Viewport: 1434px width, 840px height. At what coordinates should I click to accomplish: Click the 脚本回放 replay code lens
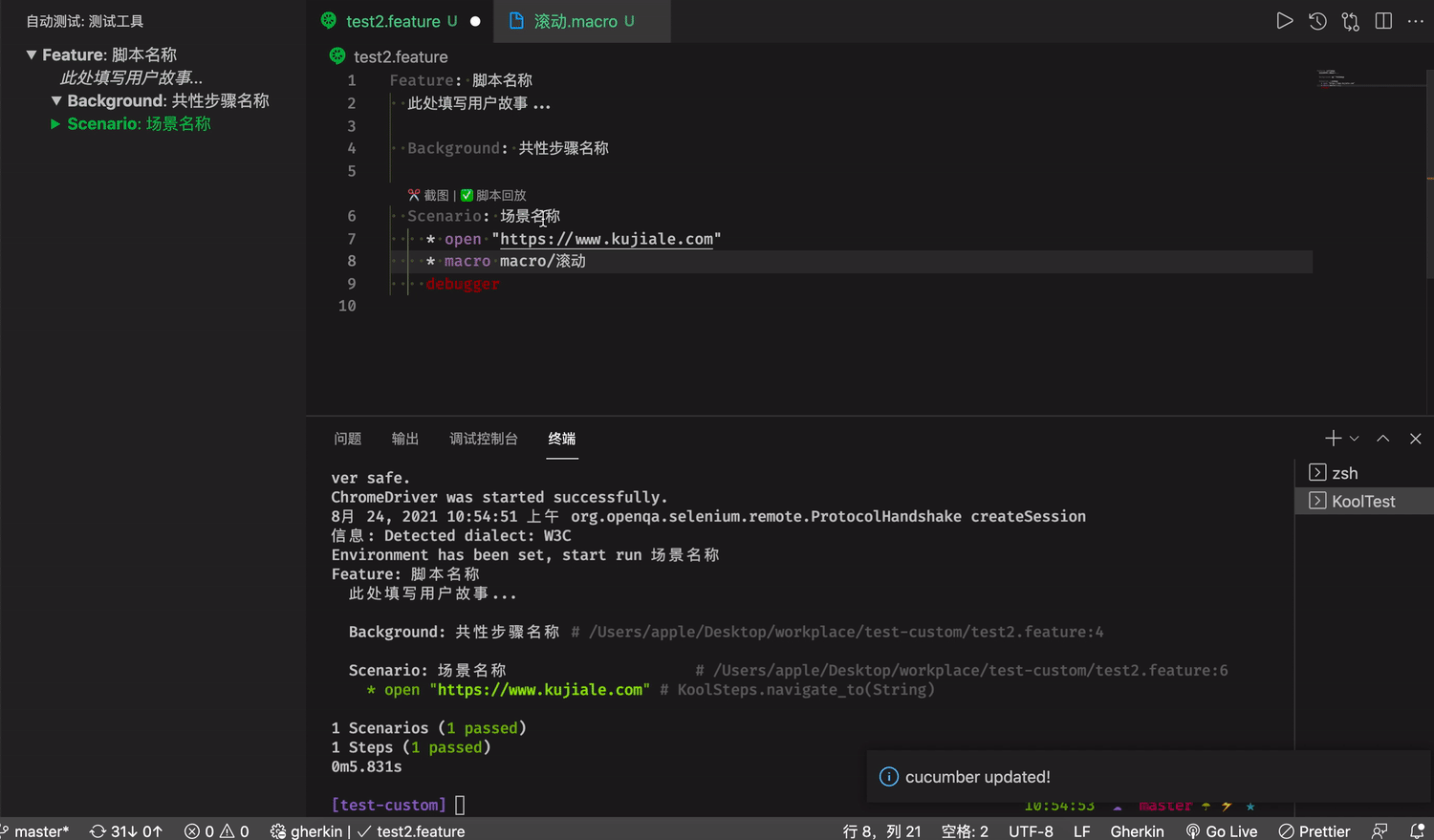(x=493, y=195)
